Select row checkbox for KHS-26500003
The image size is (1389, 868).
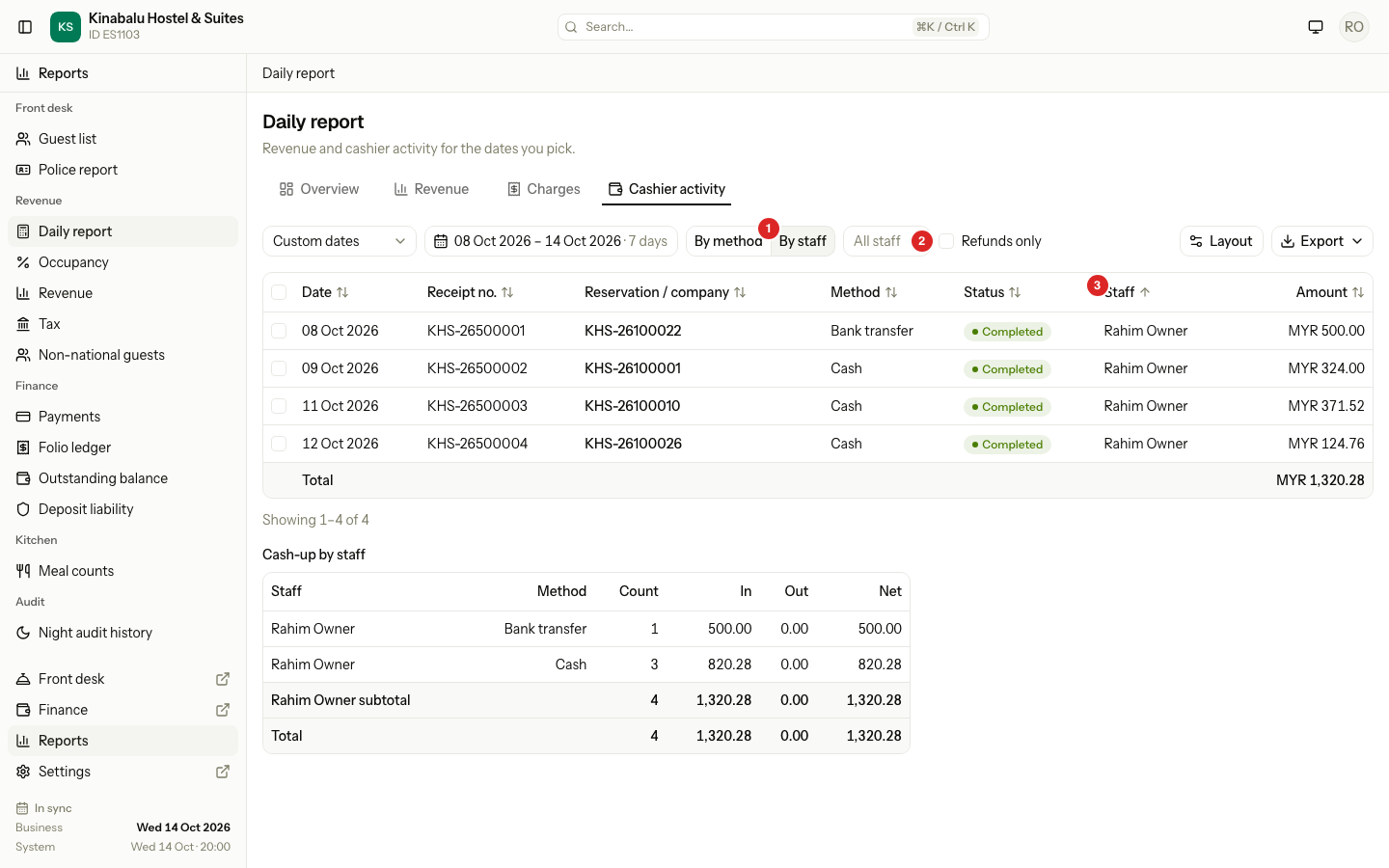coord(279,406)
